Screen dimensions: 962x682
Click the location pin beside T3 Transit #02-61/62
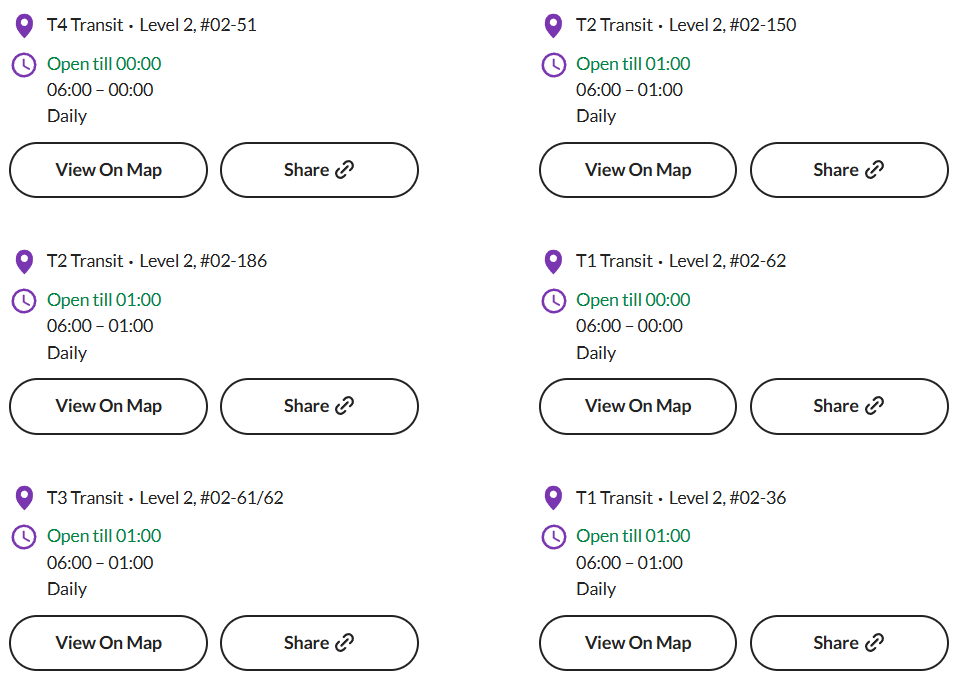24,498
